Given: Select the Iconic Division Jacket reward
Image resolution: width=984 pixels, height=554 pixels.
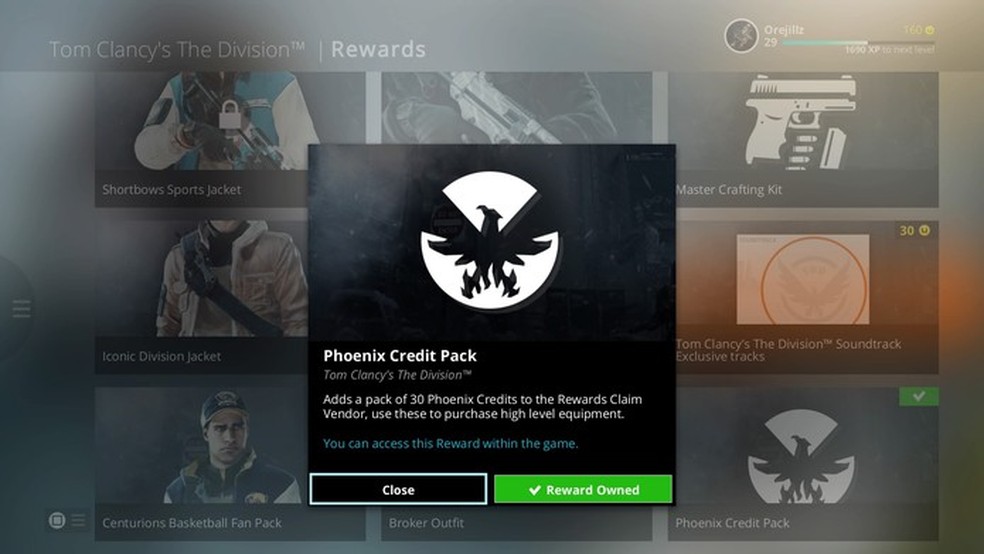Looking at the screenshot, I should (201, 297).
